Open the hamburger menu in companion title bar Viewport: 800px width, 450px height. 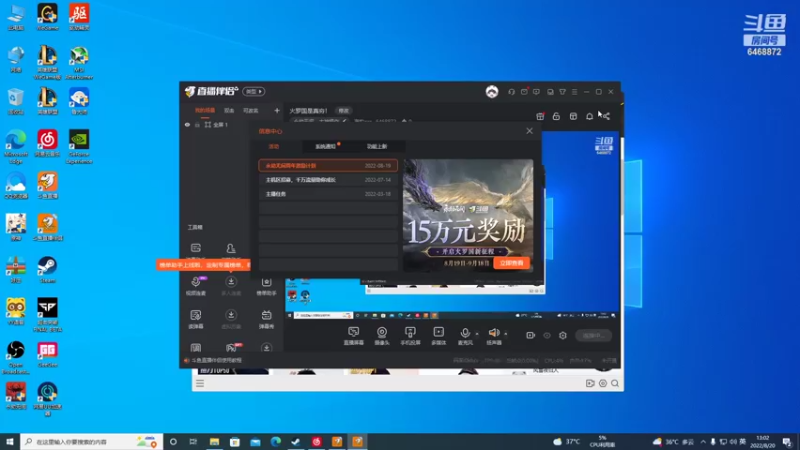click(574, 92)
